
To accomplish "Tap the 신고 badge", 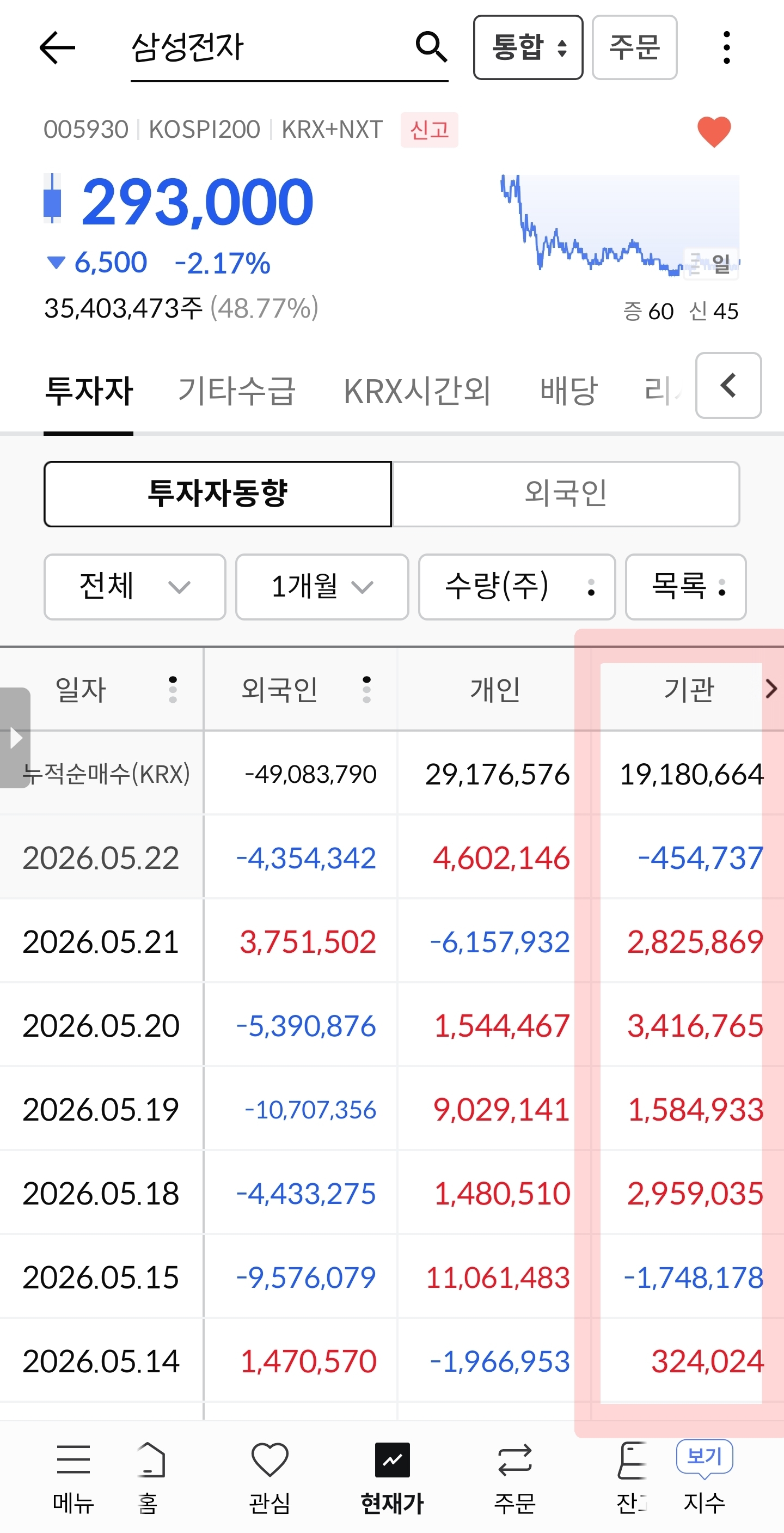I will (x=429, y=130).
